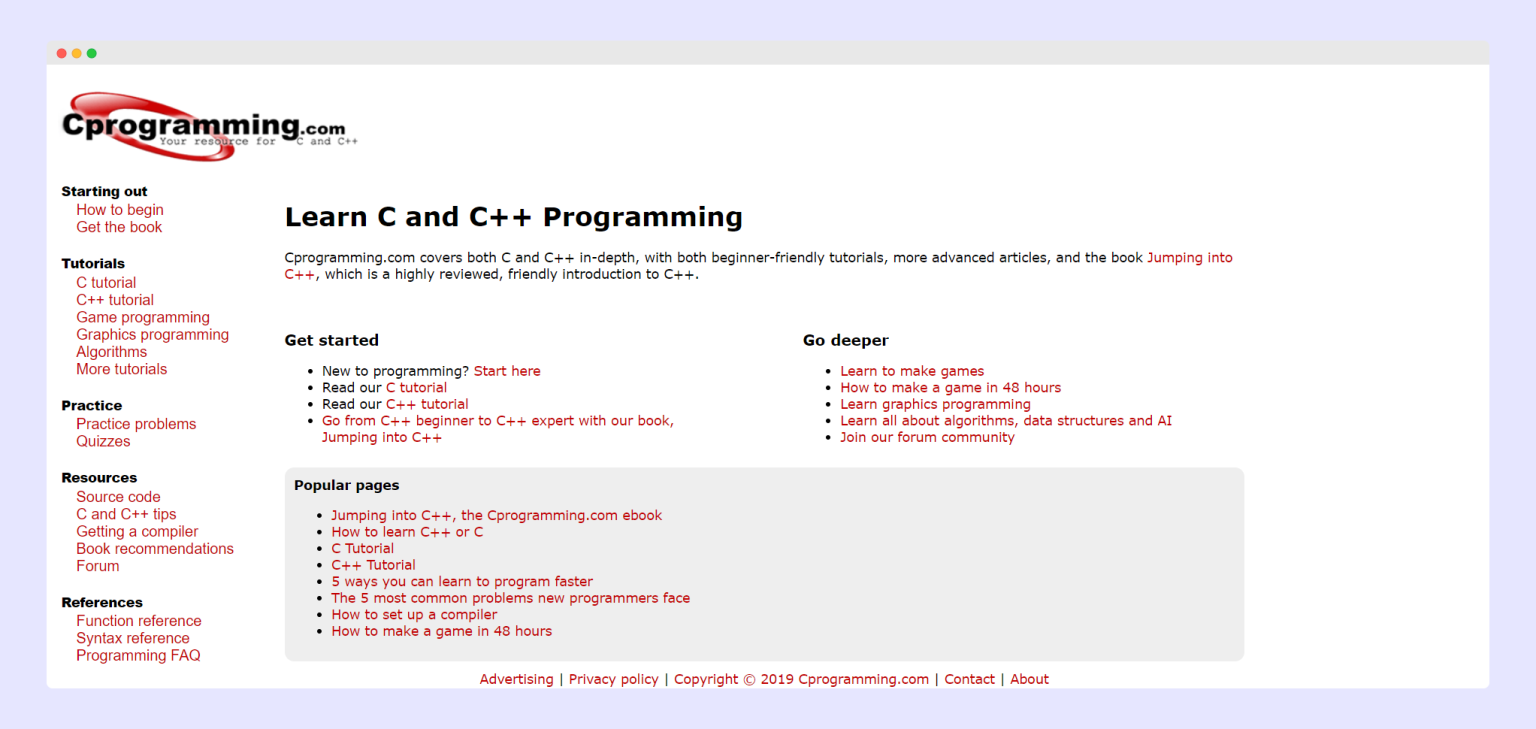The width and height of the screenshot is (1536, 729).
Task: Click the Cprogramming.com logo
Action: pyautogui.click(x=205, y=127)
